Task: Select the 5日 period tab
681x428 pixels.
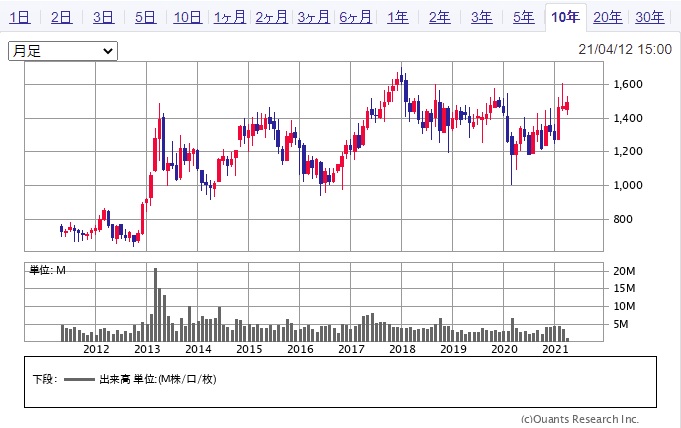Action: pos(145,17)
